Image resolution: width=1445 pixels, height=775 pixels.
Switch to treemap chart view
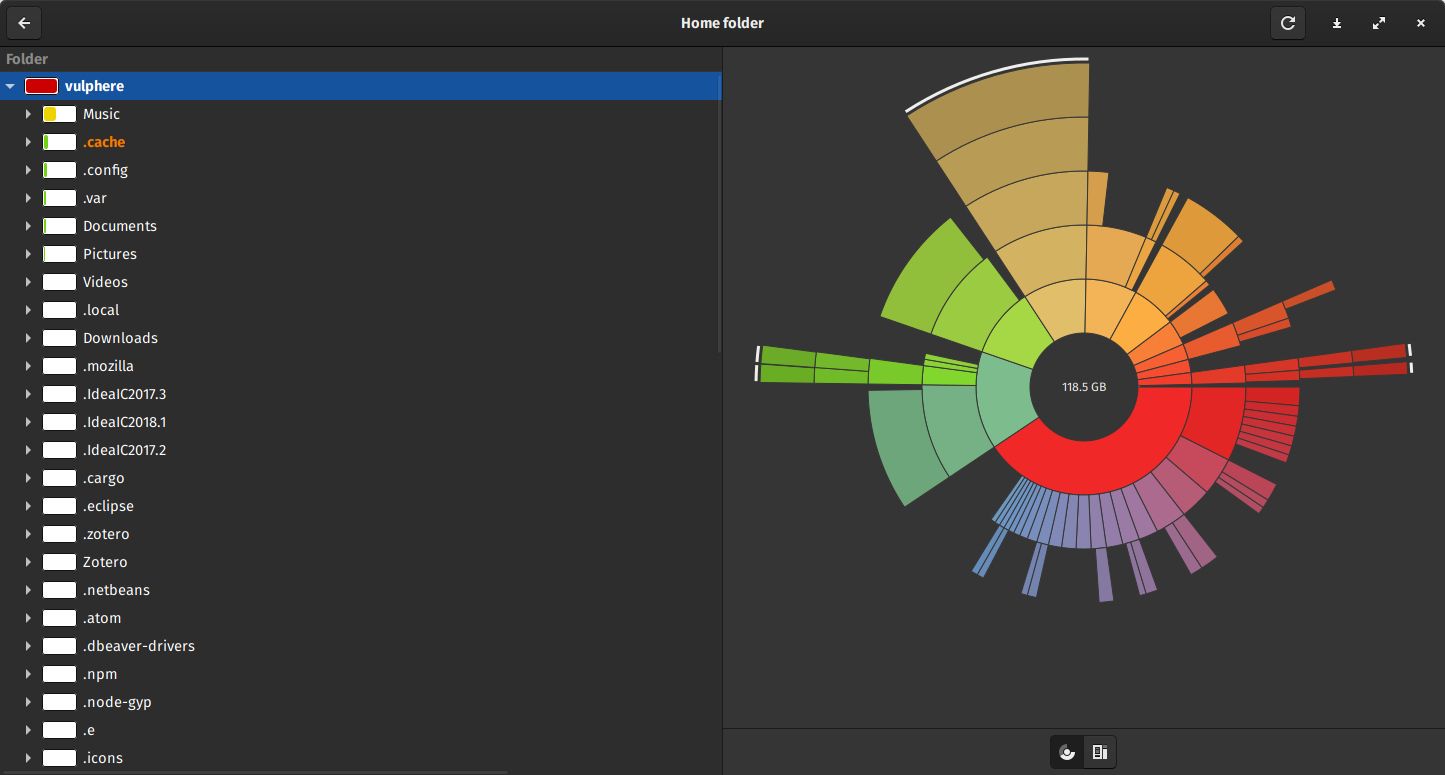[1099, 752]
